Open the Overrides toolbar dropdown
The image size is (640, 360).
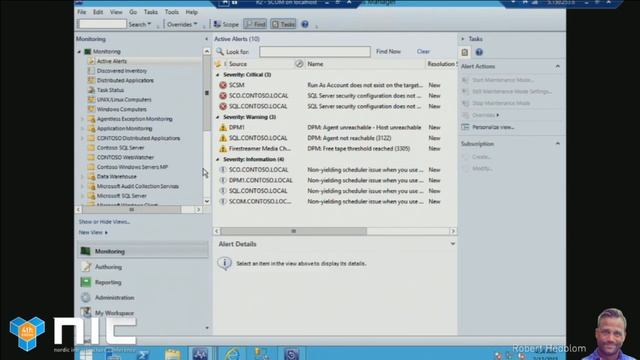coord(182,24)
